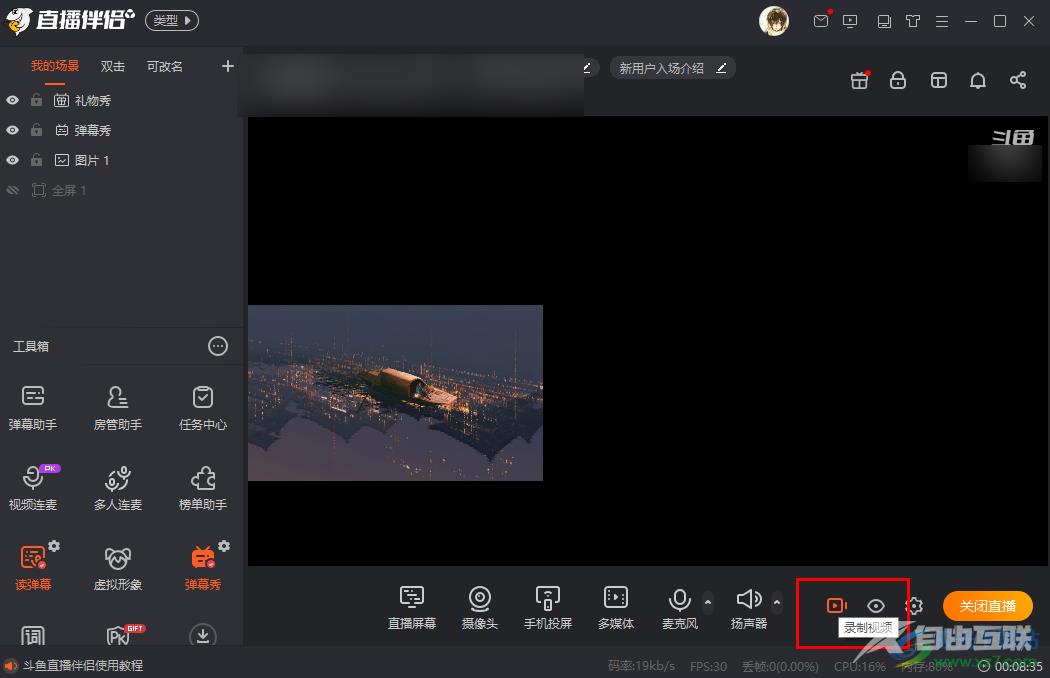The width and height of the screenshot is (1050, 678).
Task: Click the 关闭直播 stop streaming button
Action: pos(987,605)
